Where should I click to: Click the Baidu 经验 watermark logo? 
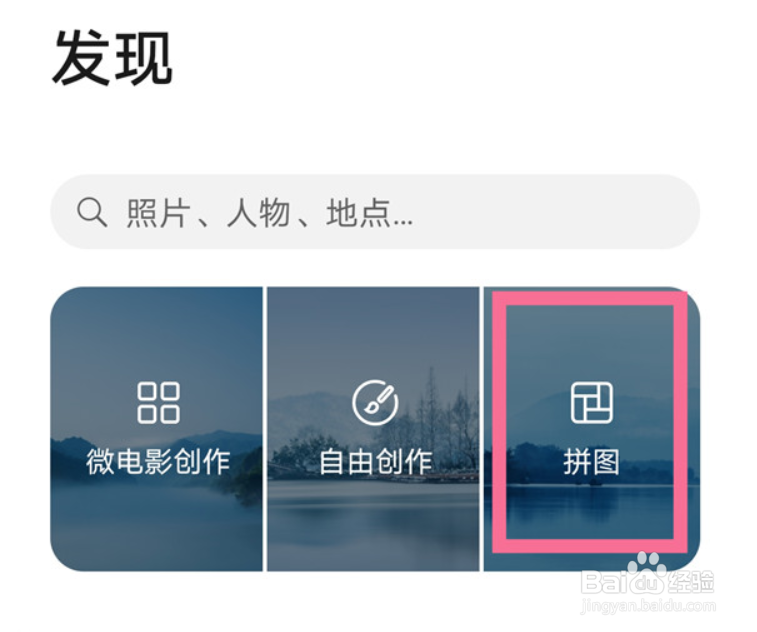coord(647,579)
